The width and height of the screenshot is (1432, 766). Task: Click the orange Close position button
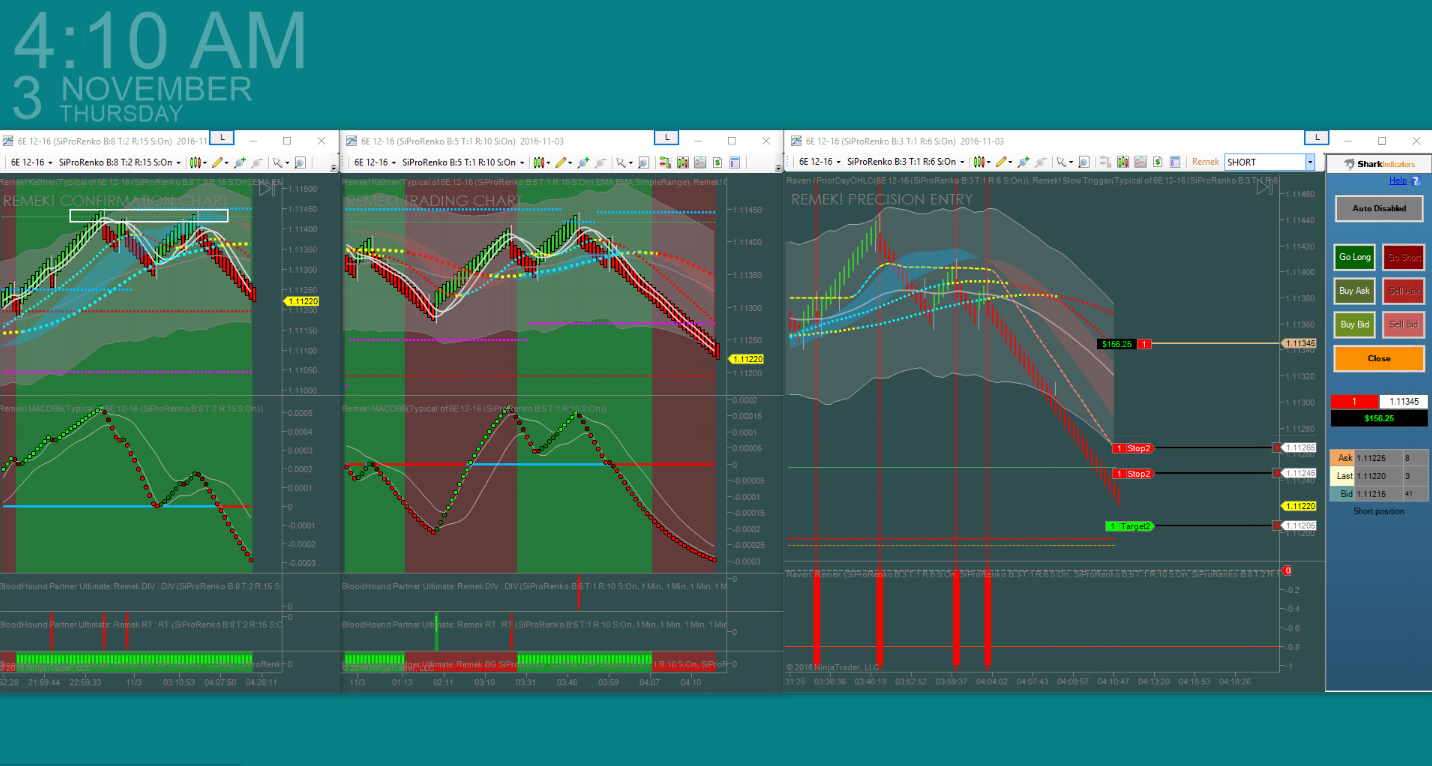click(1379, 358)
